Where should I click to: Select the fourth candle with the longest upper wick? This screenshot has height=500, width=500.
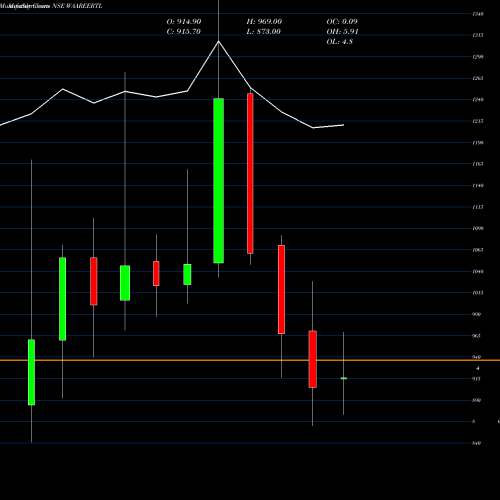125,283
